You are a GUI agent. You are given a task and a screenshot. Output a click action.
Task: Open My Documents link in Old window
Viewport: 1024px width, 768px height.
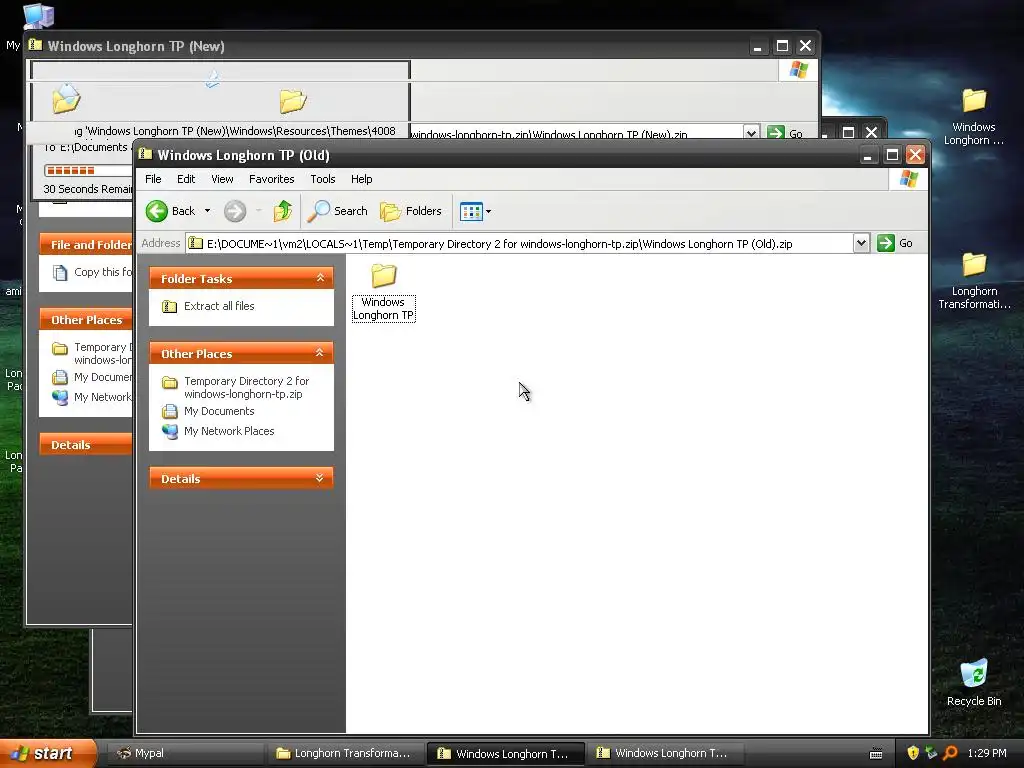(219, 411)
